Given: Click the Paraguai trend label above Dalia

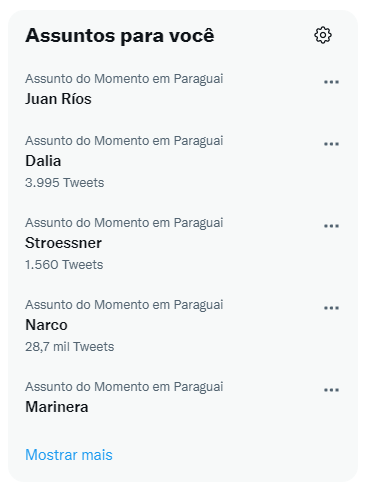Looking at the screenshot, I should pyautogui.click(x=124, y=141).
